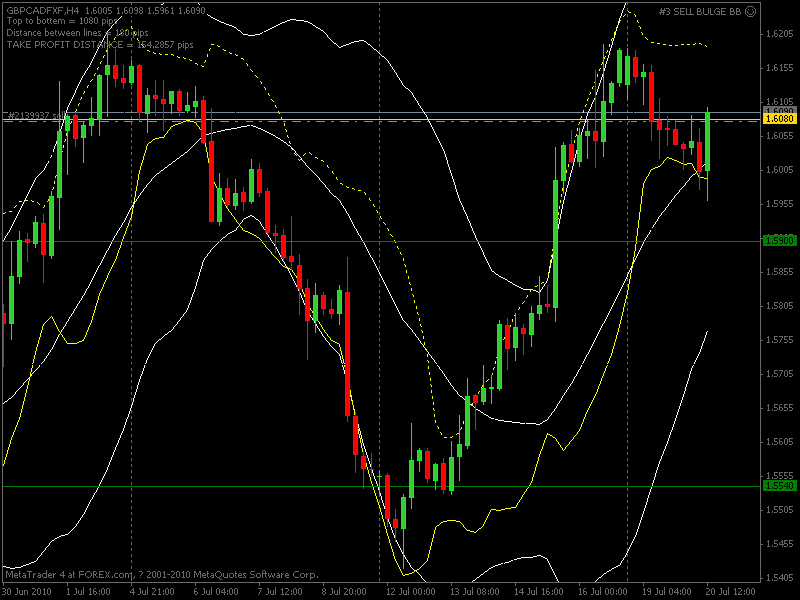
Task: Click 'Top to bottem = 1080 pips' comment
Action: coord(63,21)
